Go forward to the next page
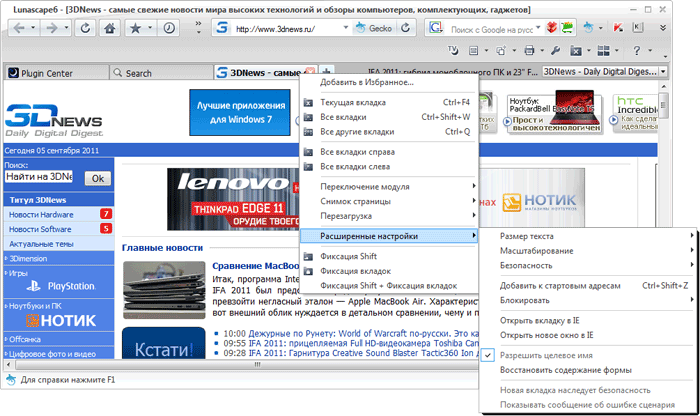The image size is (700, 416). pyautogui.click(x=51, y=29)
